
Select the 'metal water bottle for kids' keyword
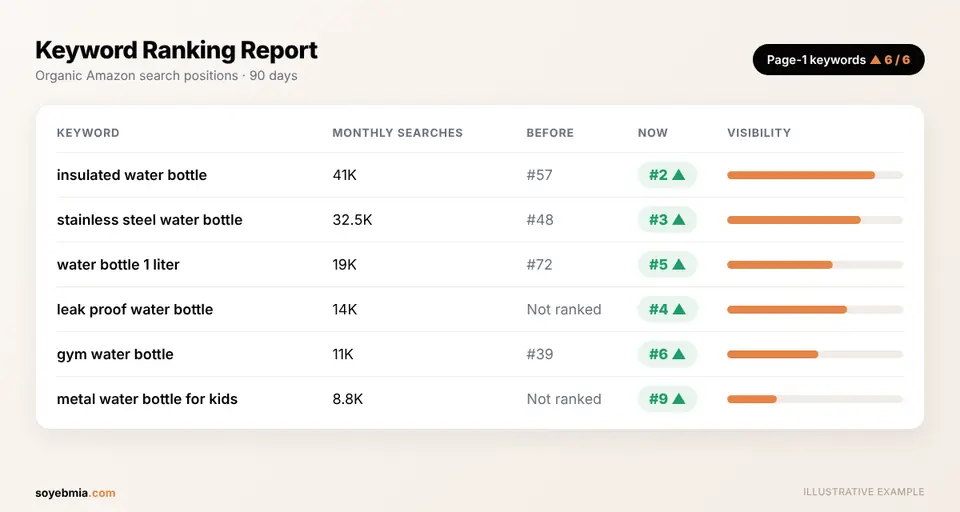[147, 399]
